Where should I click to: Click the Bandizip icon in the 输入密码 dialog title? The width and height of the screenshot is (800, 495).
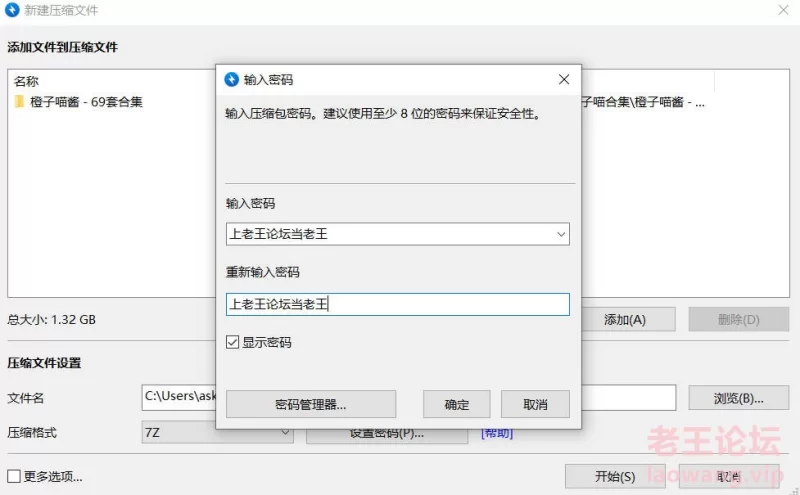(x=232, y=79)
